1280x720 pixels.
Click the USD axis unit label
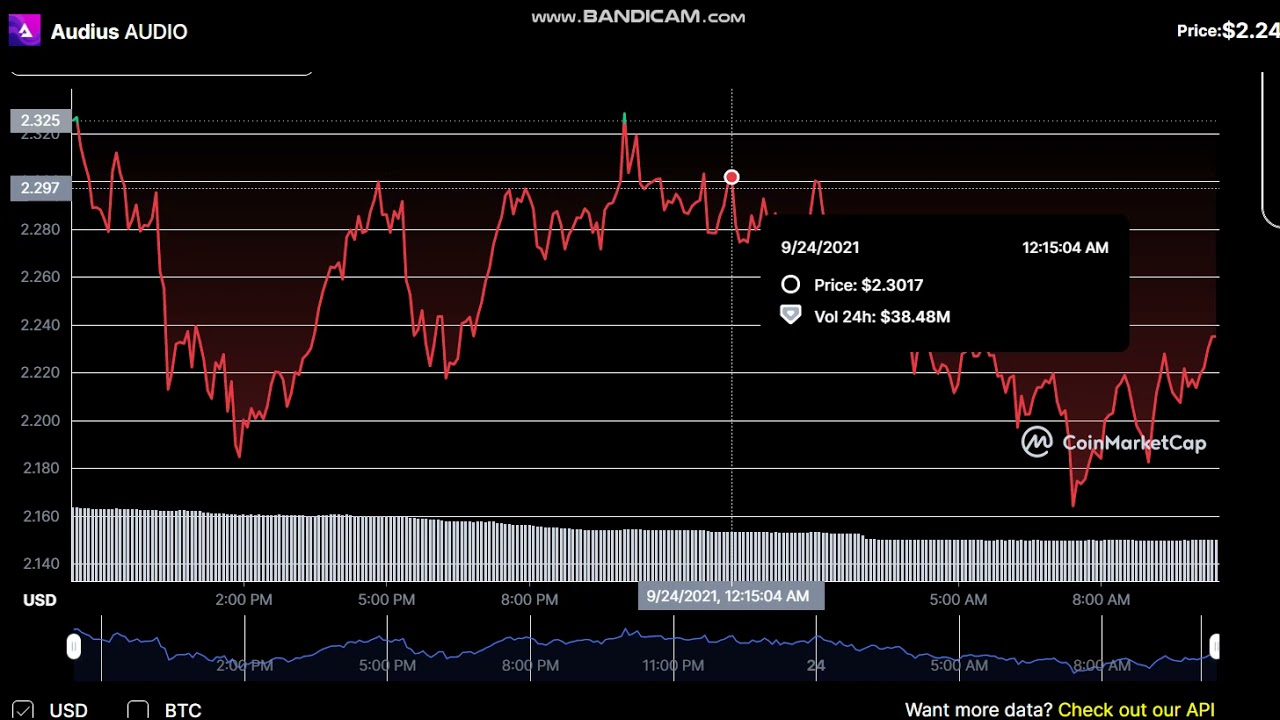(x=40, y=600)
